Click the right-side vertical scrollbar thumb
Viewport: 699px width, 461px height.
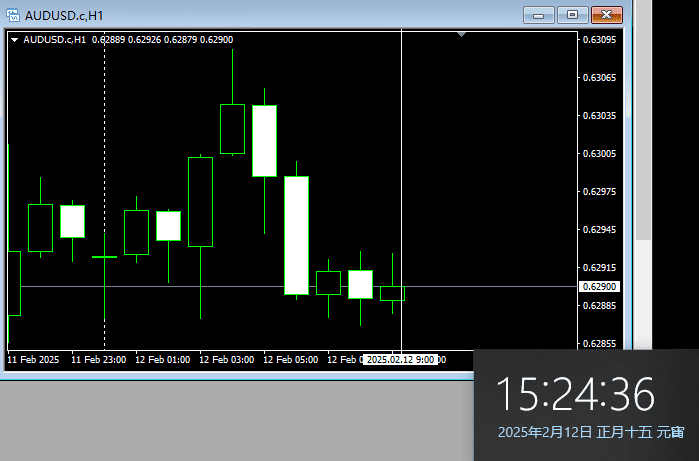(643, 120)
